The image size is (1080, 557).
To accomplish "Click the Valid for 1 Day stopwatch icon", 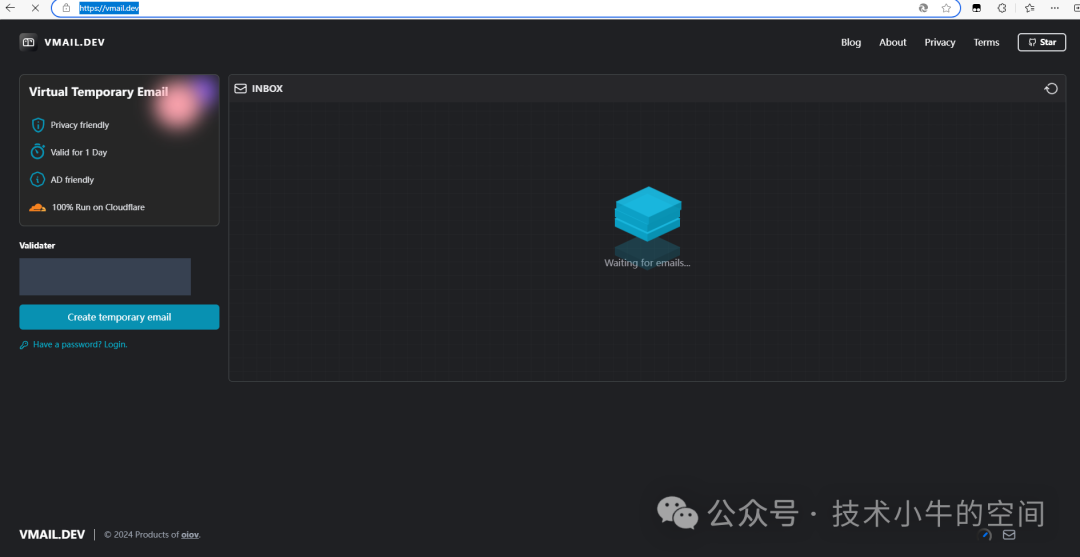I will pyautogui.click(x=37, y=152).
